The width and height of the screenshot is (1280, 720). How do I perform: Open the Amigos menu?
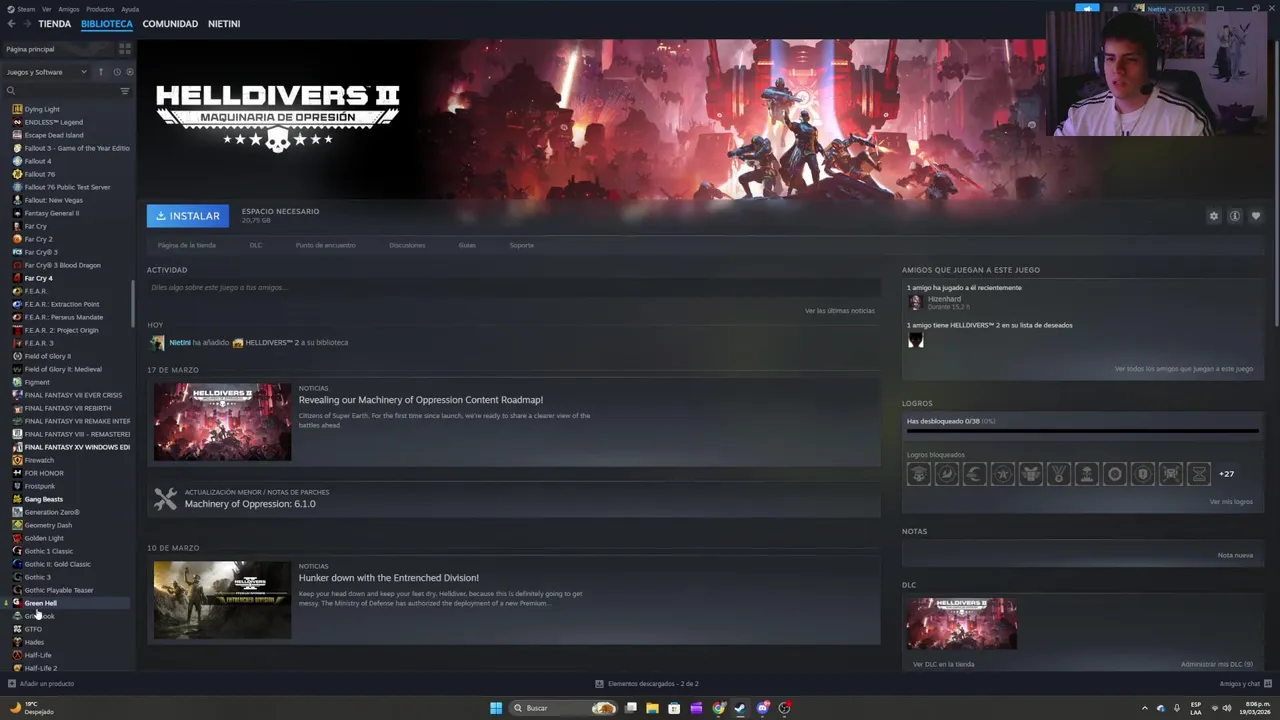(x=69, y=9)
